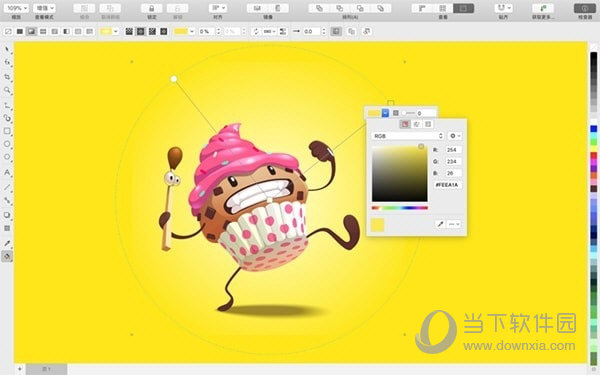Select the Shape edit tool

coord(7,62)
